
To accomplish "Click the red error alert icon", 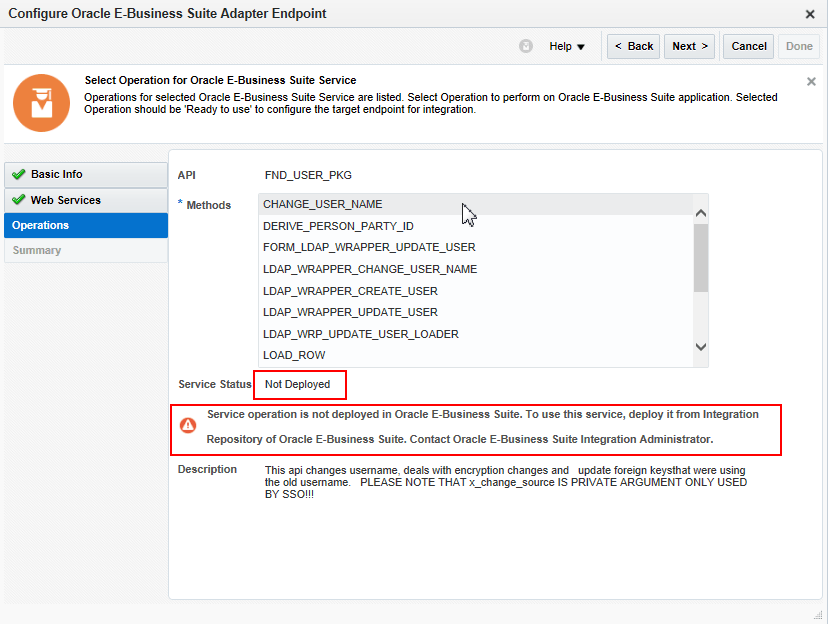I will tap(189, 424).
